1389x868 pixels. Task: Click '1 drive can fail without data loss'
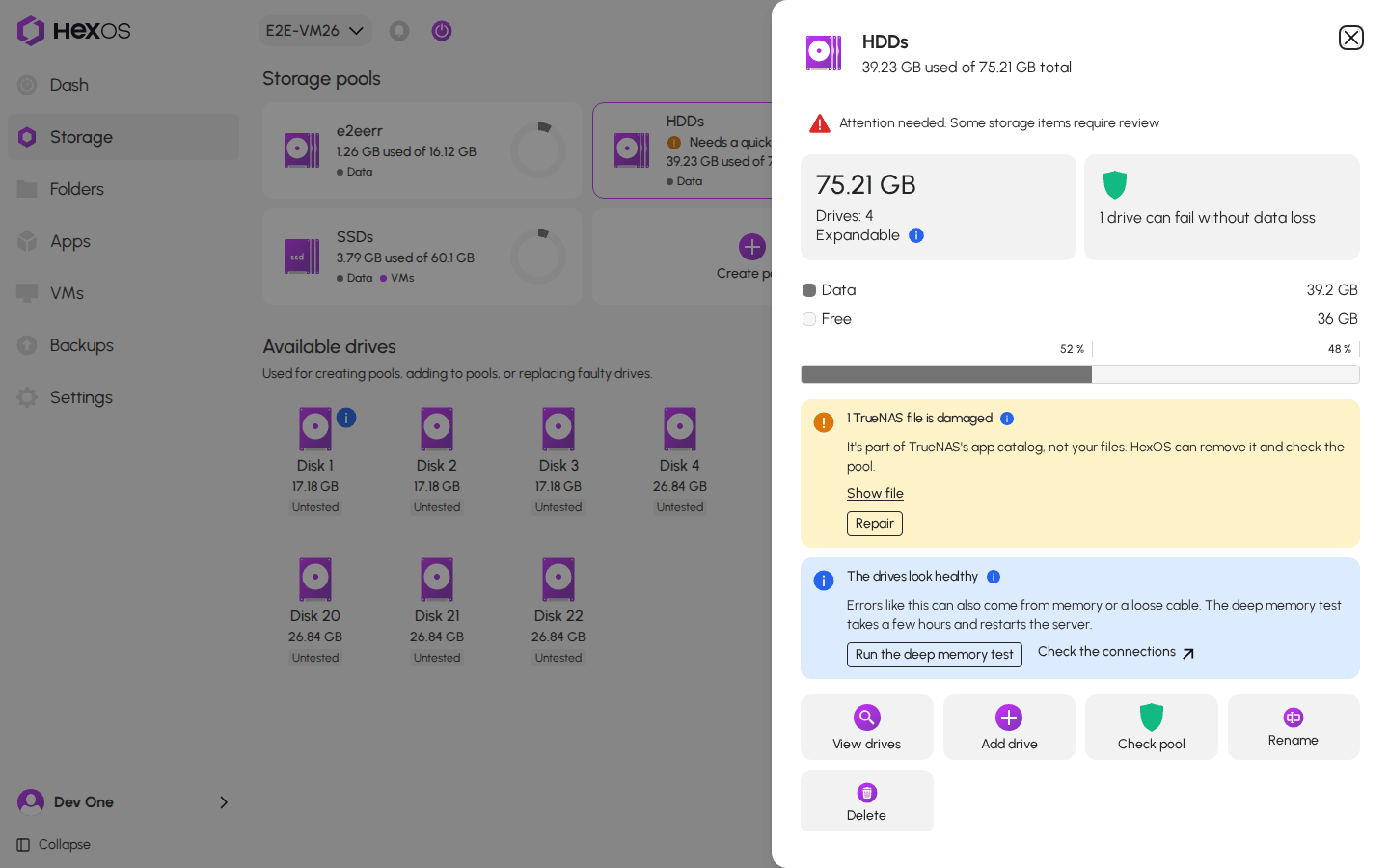1208,218
